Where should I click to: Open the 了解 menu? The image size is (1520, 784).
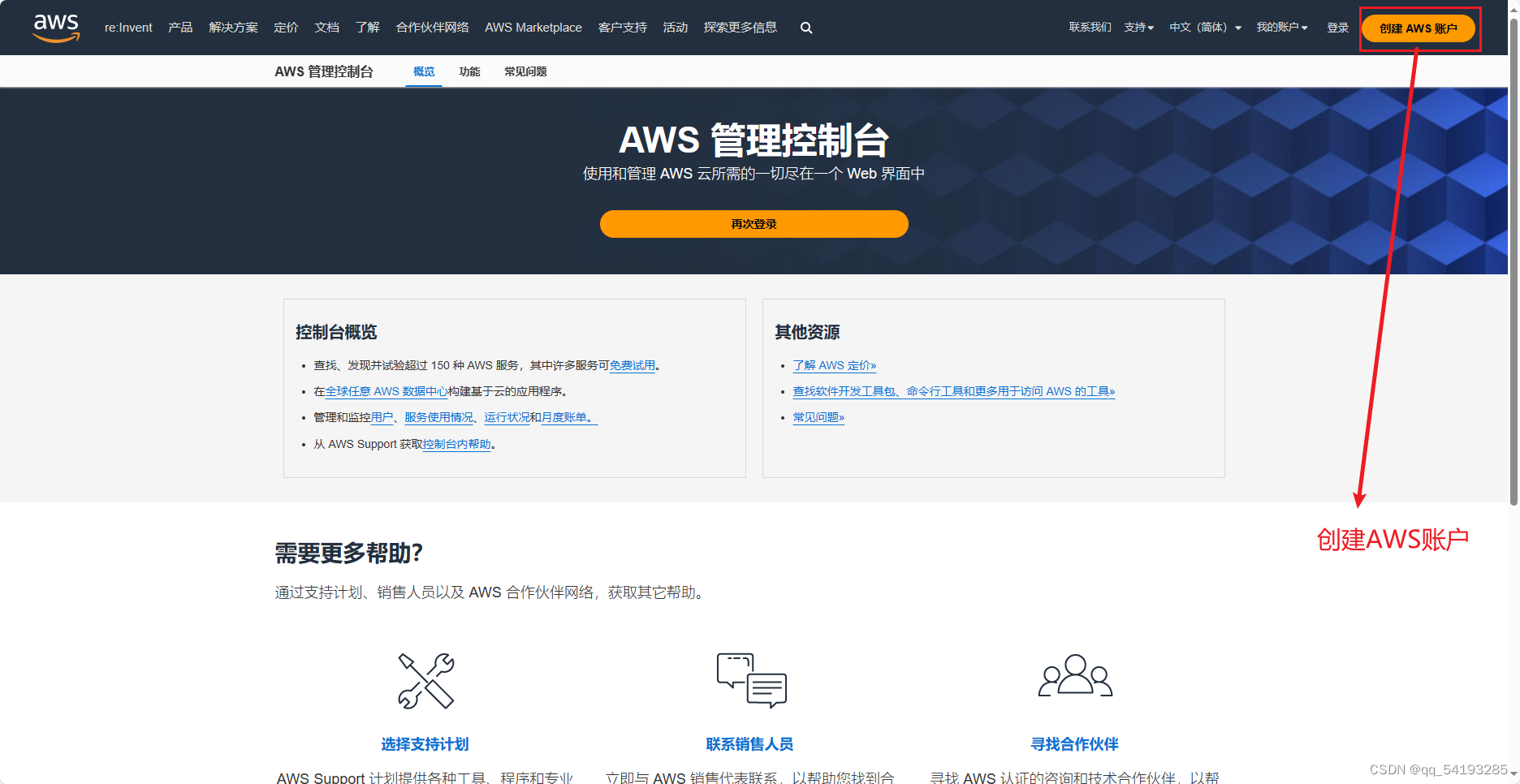click(x=367, y=28)
